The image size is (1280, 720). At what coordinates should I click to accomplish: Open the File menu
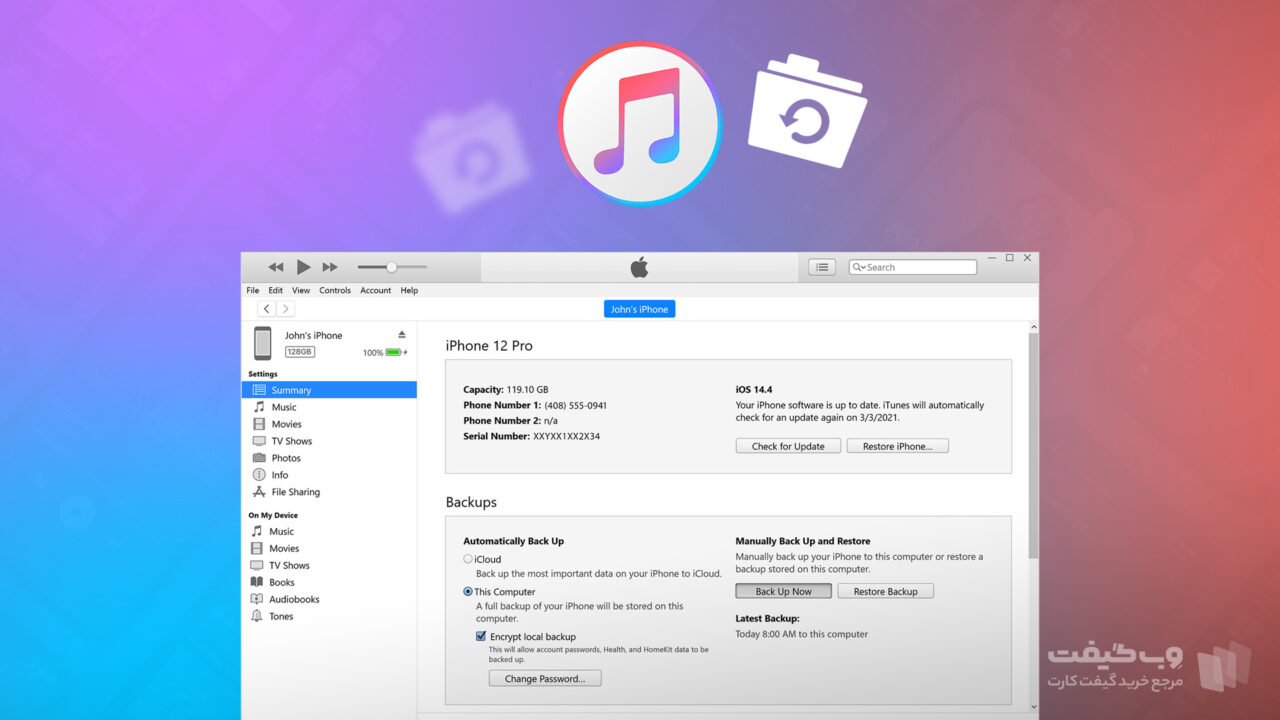click(x=253, y=290)
